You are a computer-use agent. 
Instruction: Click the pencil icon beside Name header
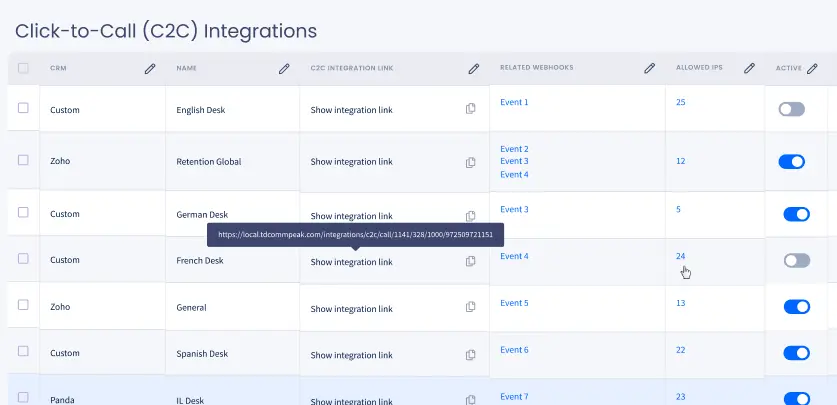(284, 68)
